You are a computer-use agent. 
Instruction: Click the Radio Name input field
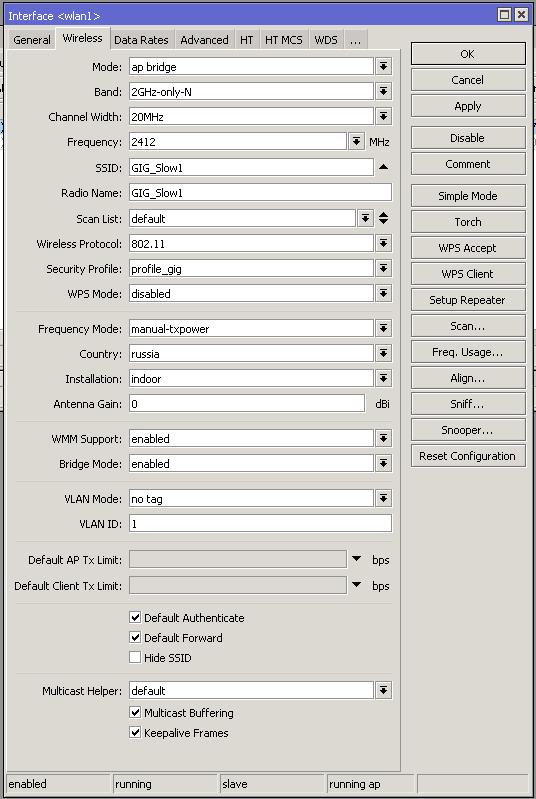click(260, 193)
